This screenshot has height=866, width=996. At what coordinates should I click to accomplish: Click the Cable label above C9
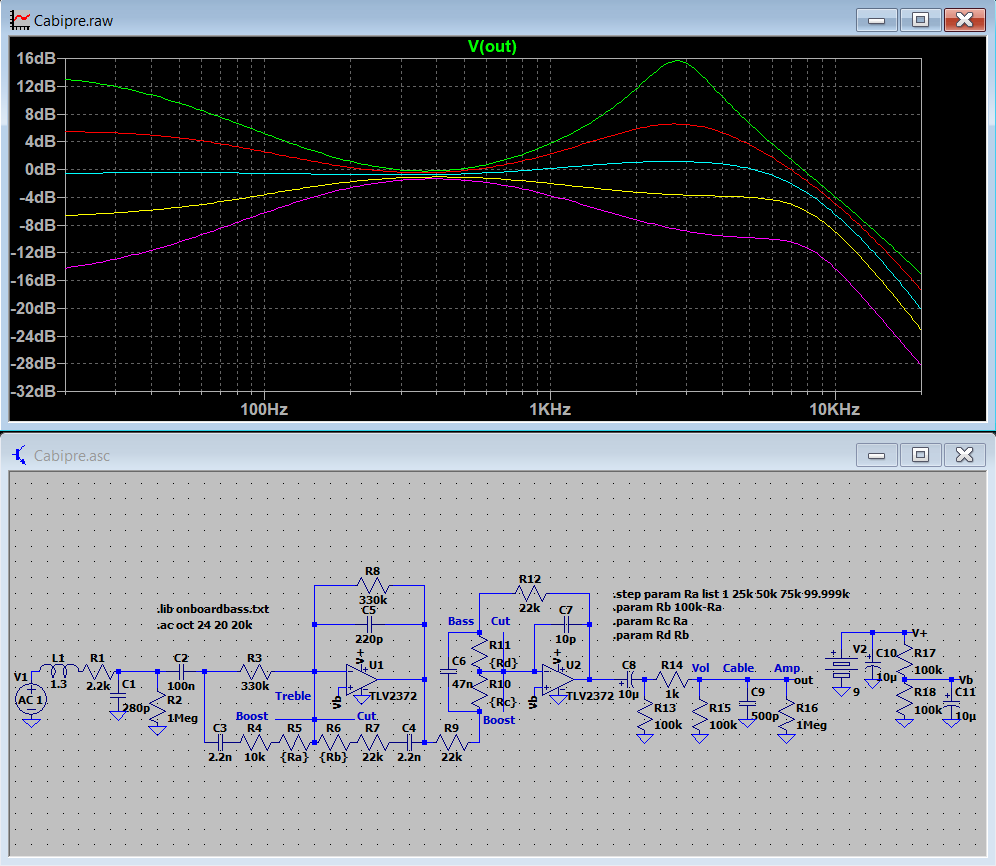pos(739,668)
